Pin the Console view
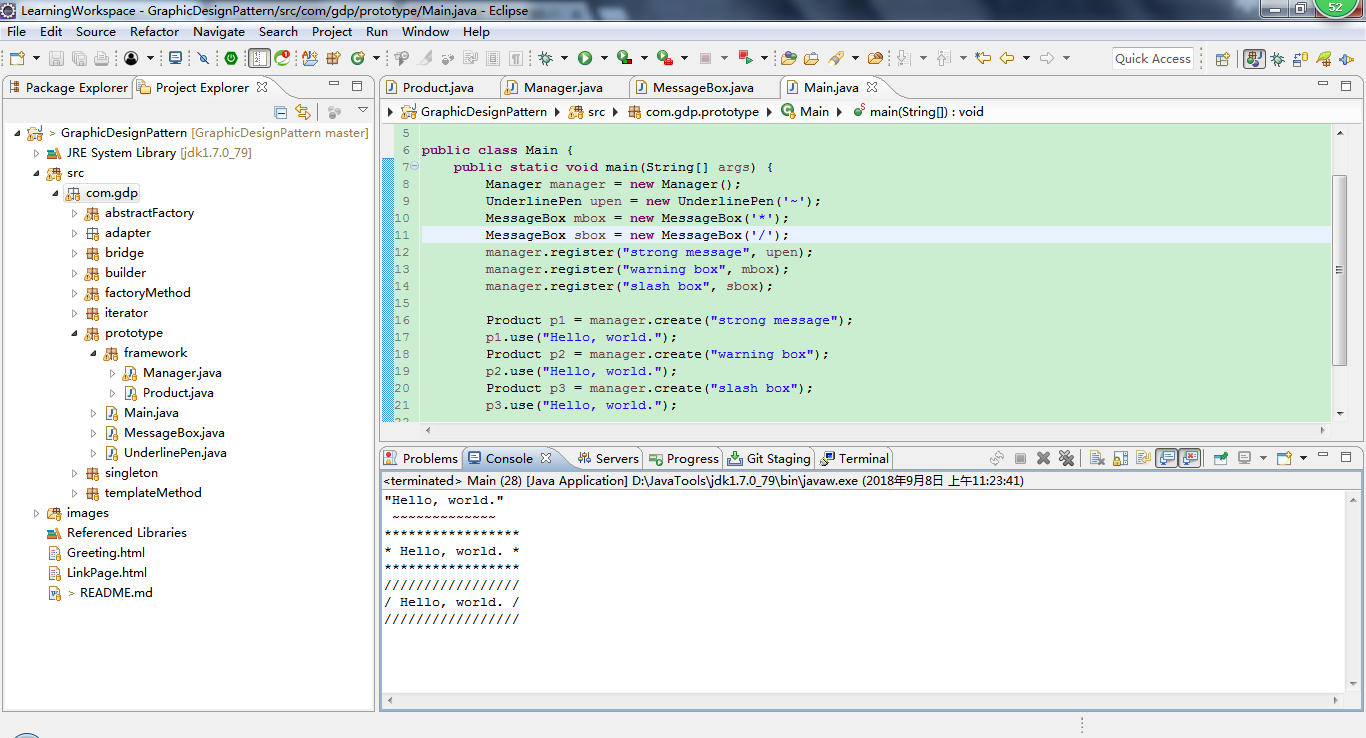 [x=1142, y=457]
